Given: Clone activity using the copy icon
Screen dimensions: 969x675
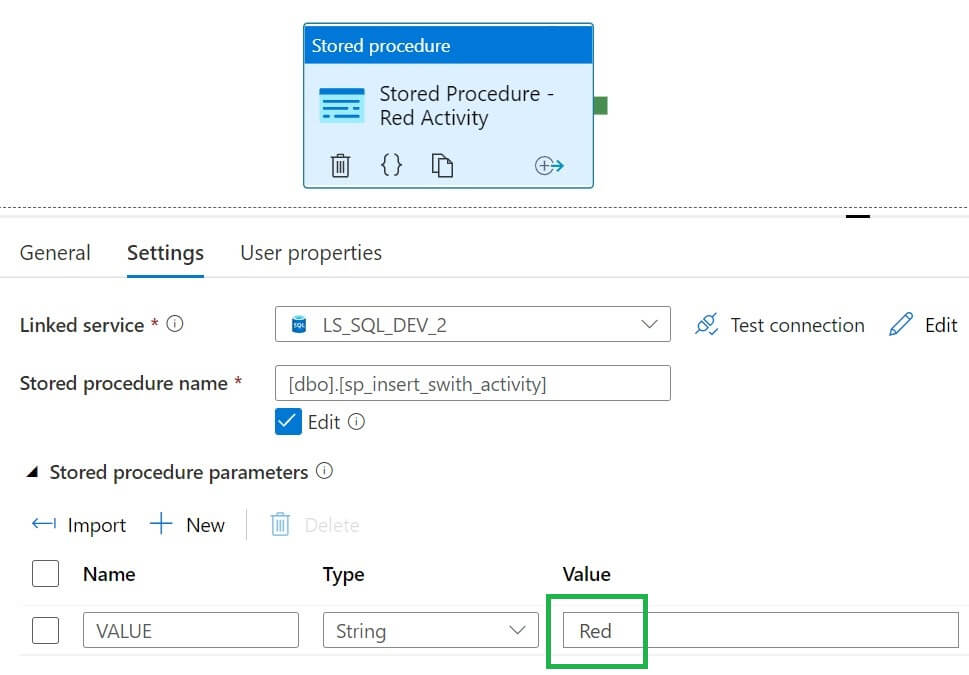Looking at the screenshot, I should click(442, 165).
